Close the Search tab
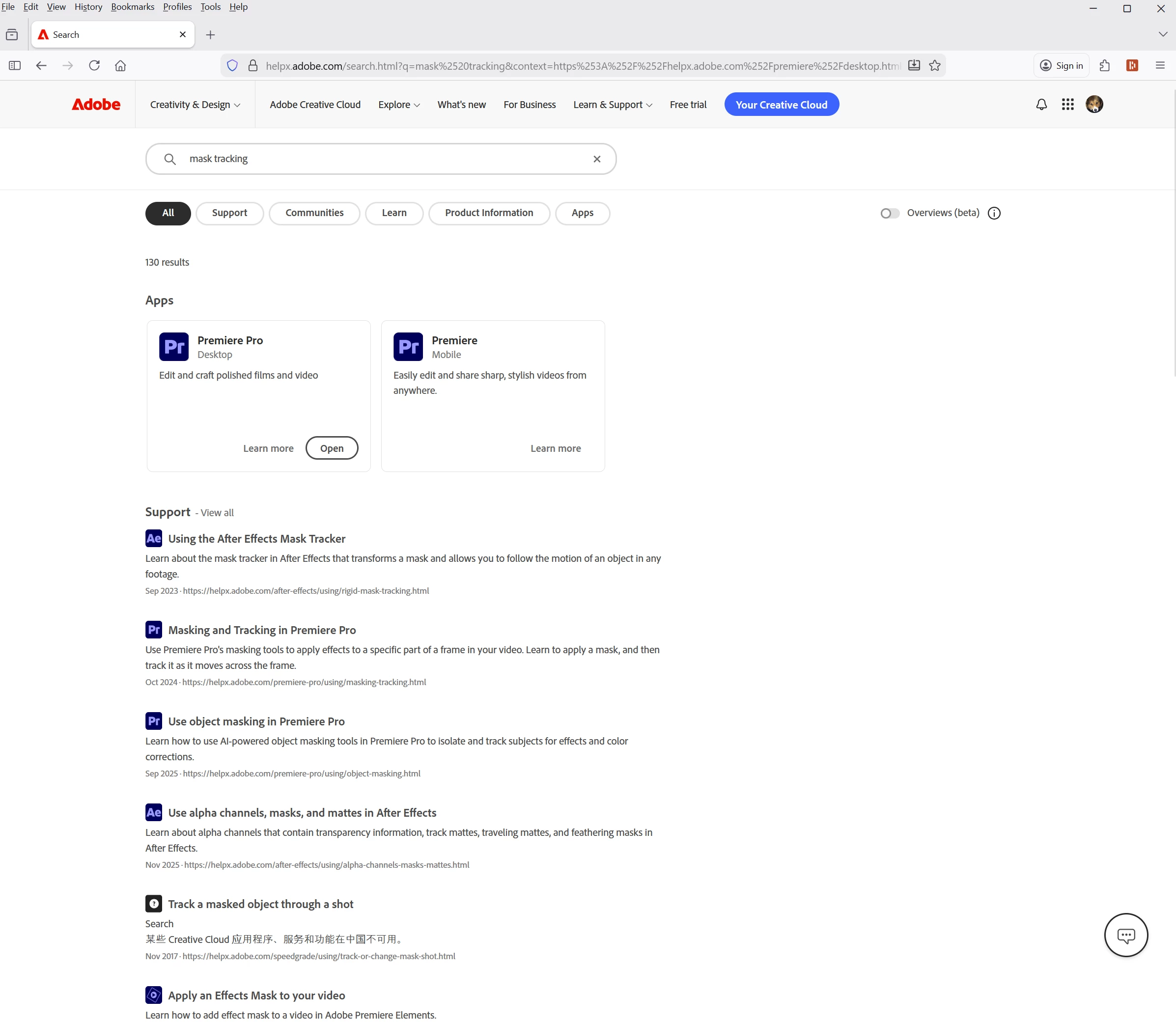 [x=183, y=35]
